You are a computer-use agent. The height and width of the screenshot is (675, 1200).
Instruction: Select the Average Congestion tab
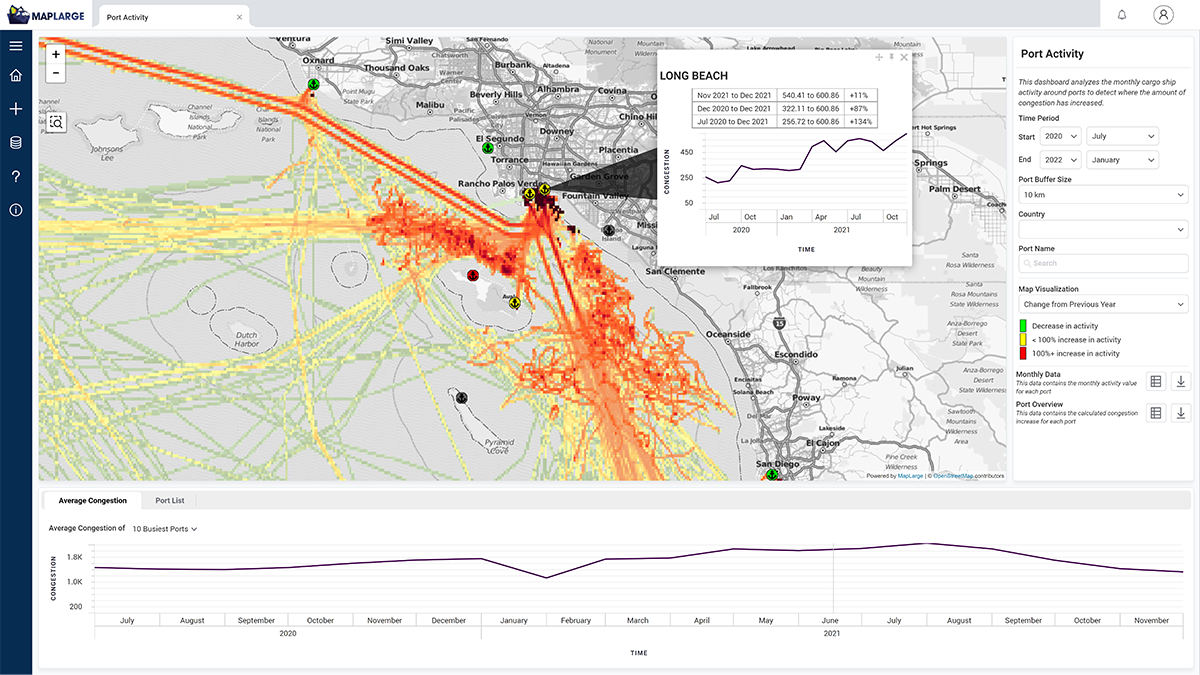tap(92, 500)
